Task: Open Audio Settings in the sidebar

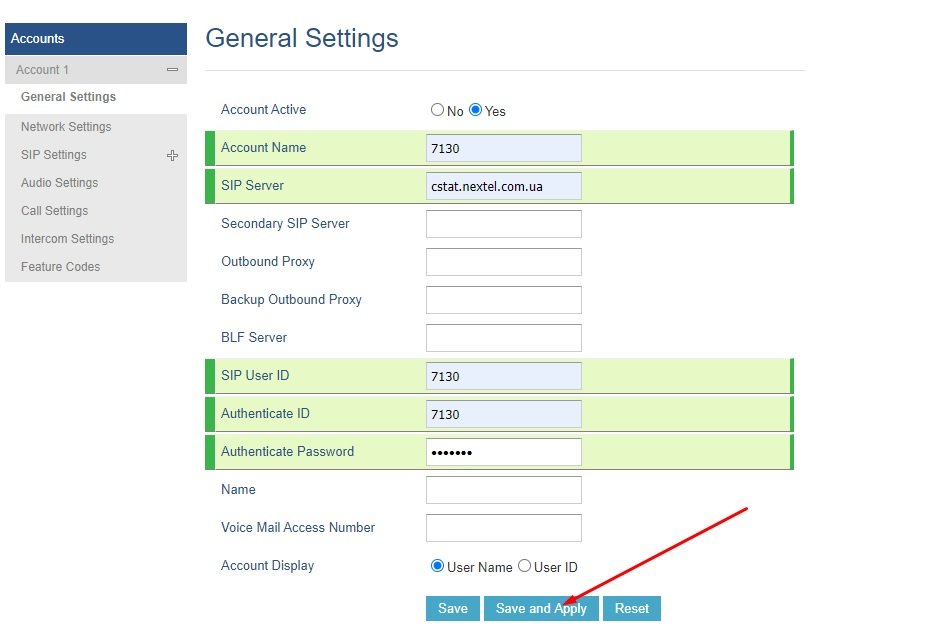Action: (60, 183)
